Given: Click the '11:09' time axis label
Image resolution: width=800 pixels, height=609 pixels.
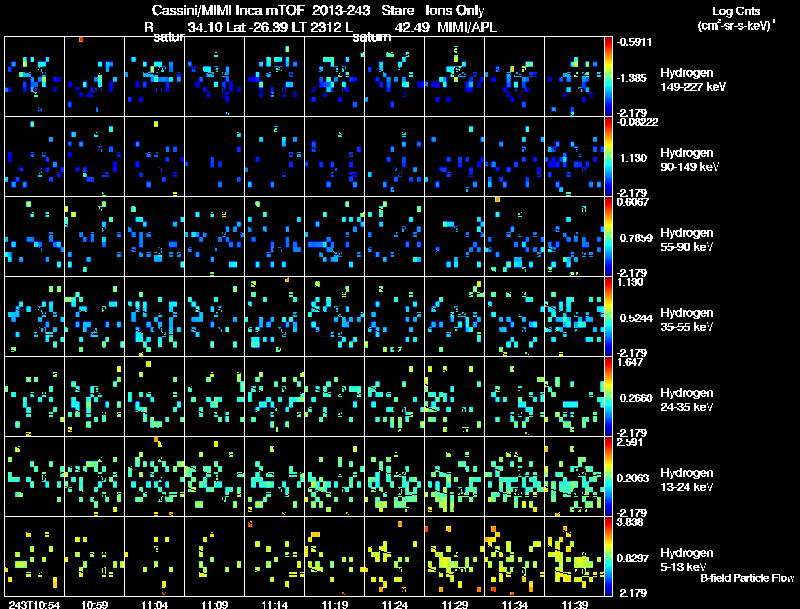Looking at the screenshot, I should (214, 604).
